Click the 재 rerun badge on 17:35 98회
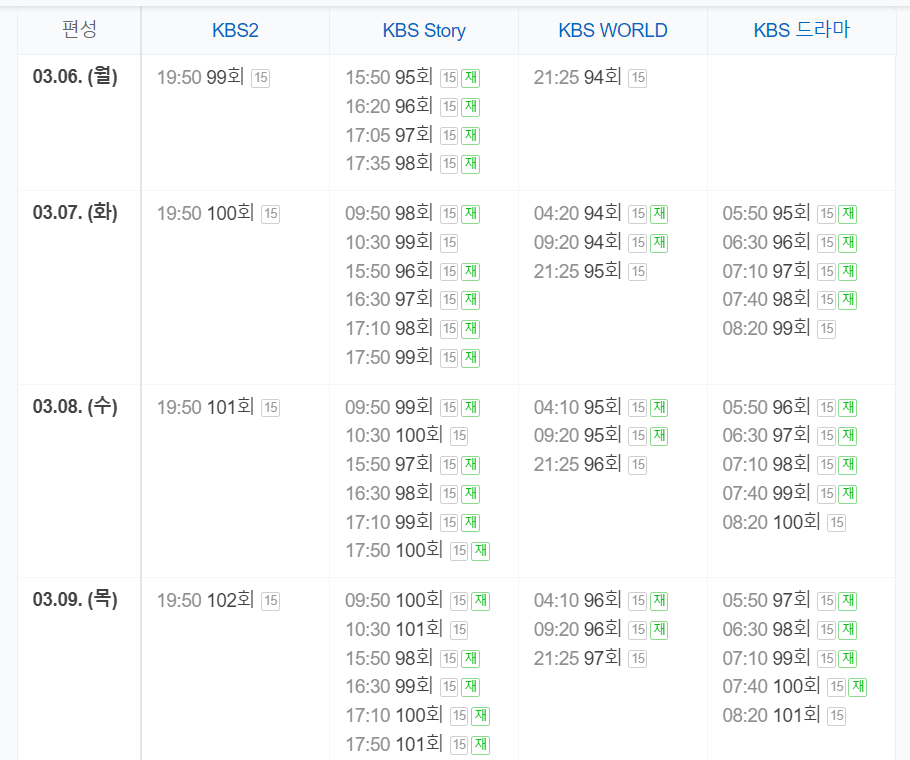Image resolution: width=910 pixels, height=760 pixels. 471,164
